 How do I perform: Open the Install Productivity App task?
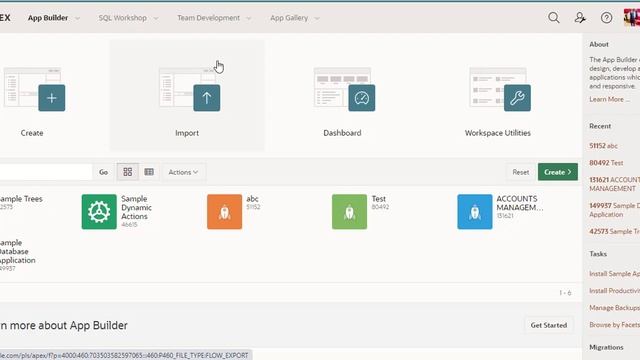click(615, 291)
